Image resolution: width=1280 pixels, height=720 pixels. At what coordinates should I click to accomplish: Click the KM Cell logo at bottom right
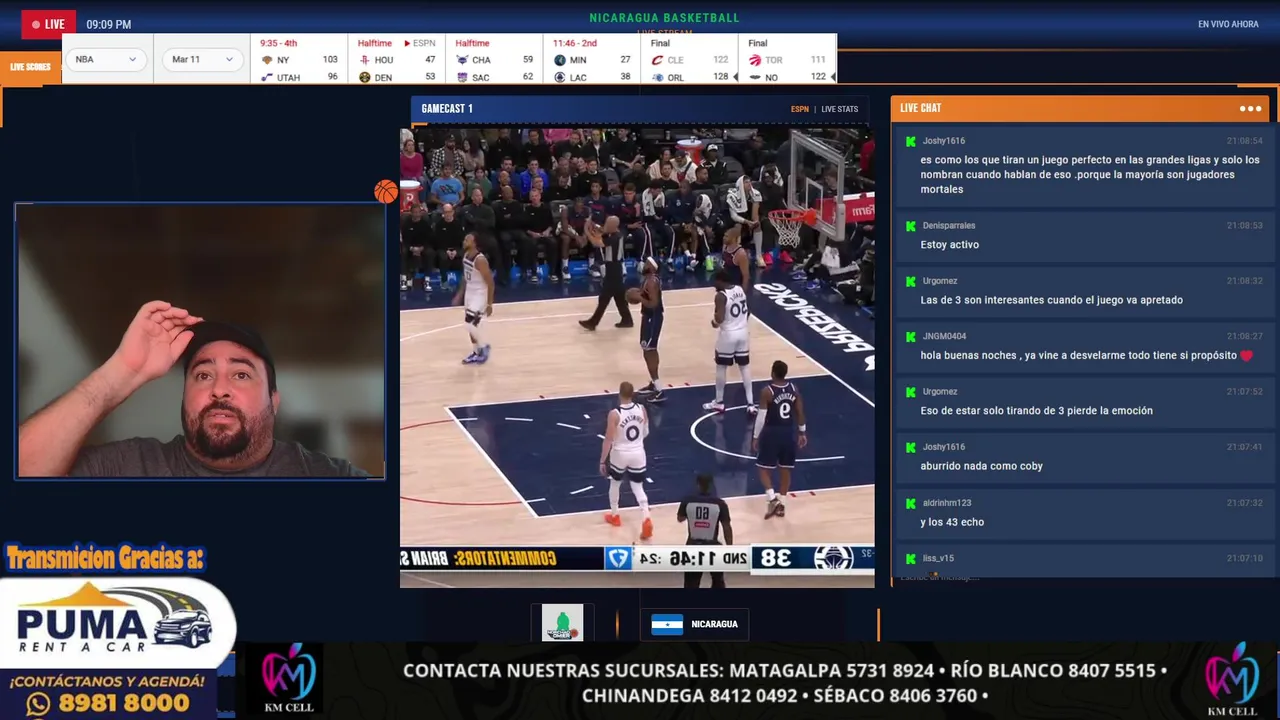pos(1231,680)
